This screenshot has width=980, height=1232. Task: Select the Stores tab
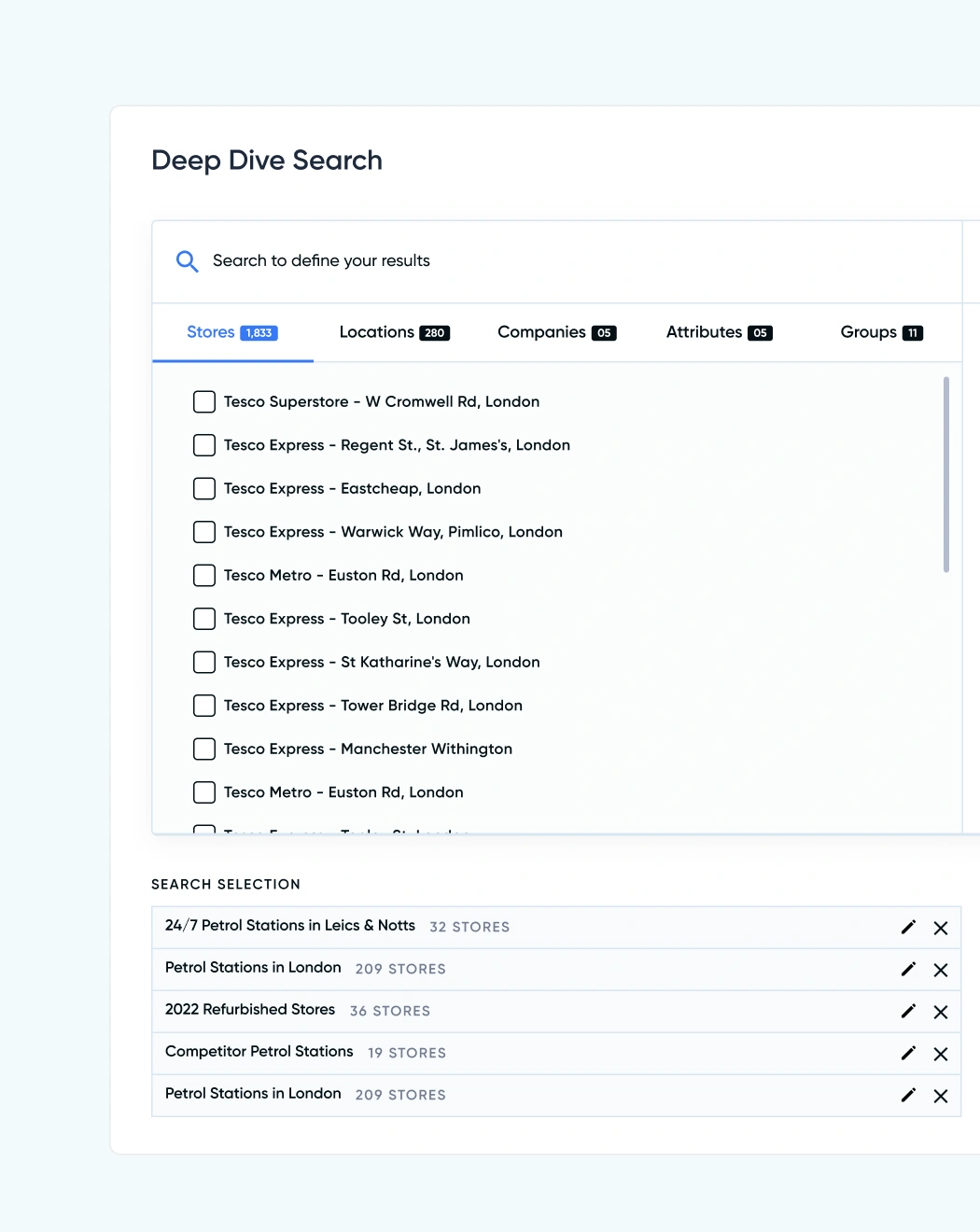[x=231, y=332]
